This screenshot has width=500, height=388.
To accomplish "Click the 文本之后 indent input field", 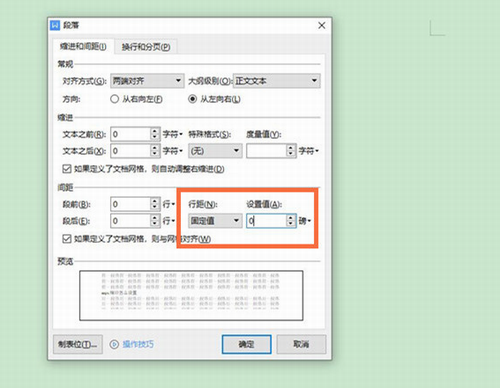I will pyautogui.click(x=131, y=151).
